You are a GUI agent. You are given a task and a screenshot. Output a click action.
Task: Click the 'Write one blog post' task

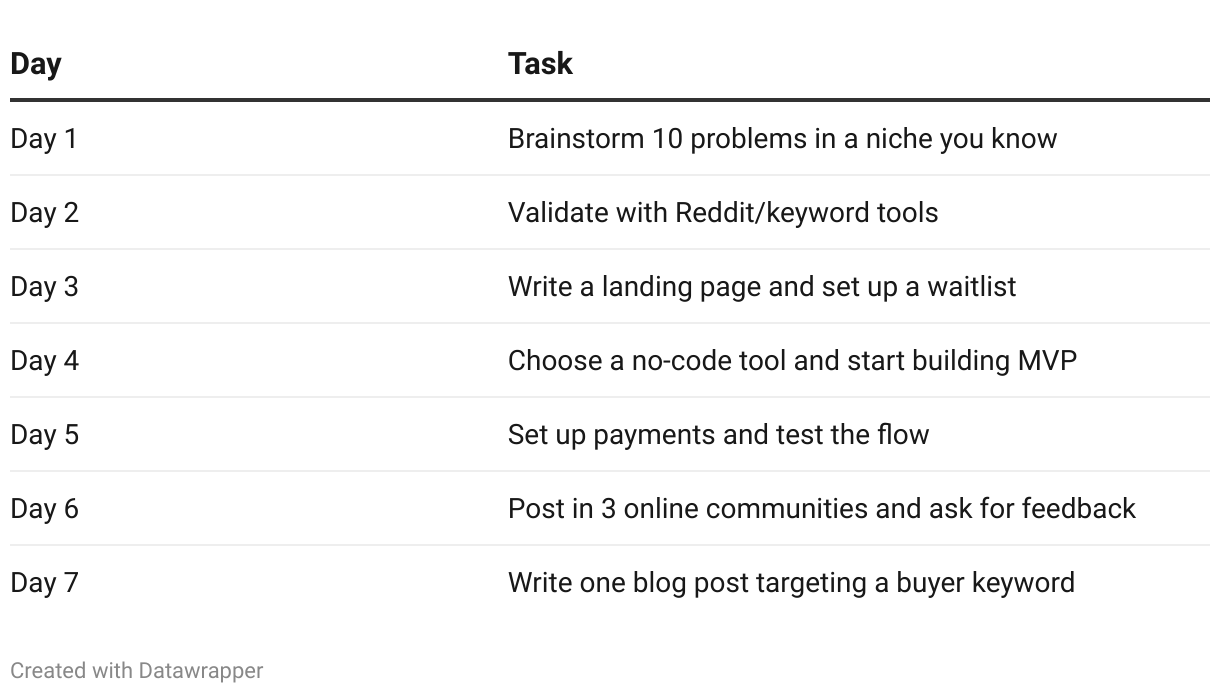[x=791, y=582]
